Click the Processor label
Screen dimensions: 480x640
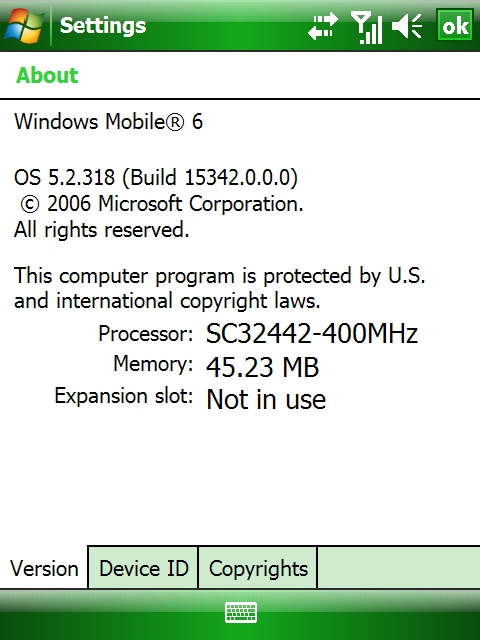pyautogui.click(x=146, y=334)
